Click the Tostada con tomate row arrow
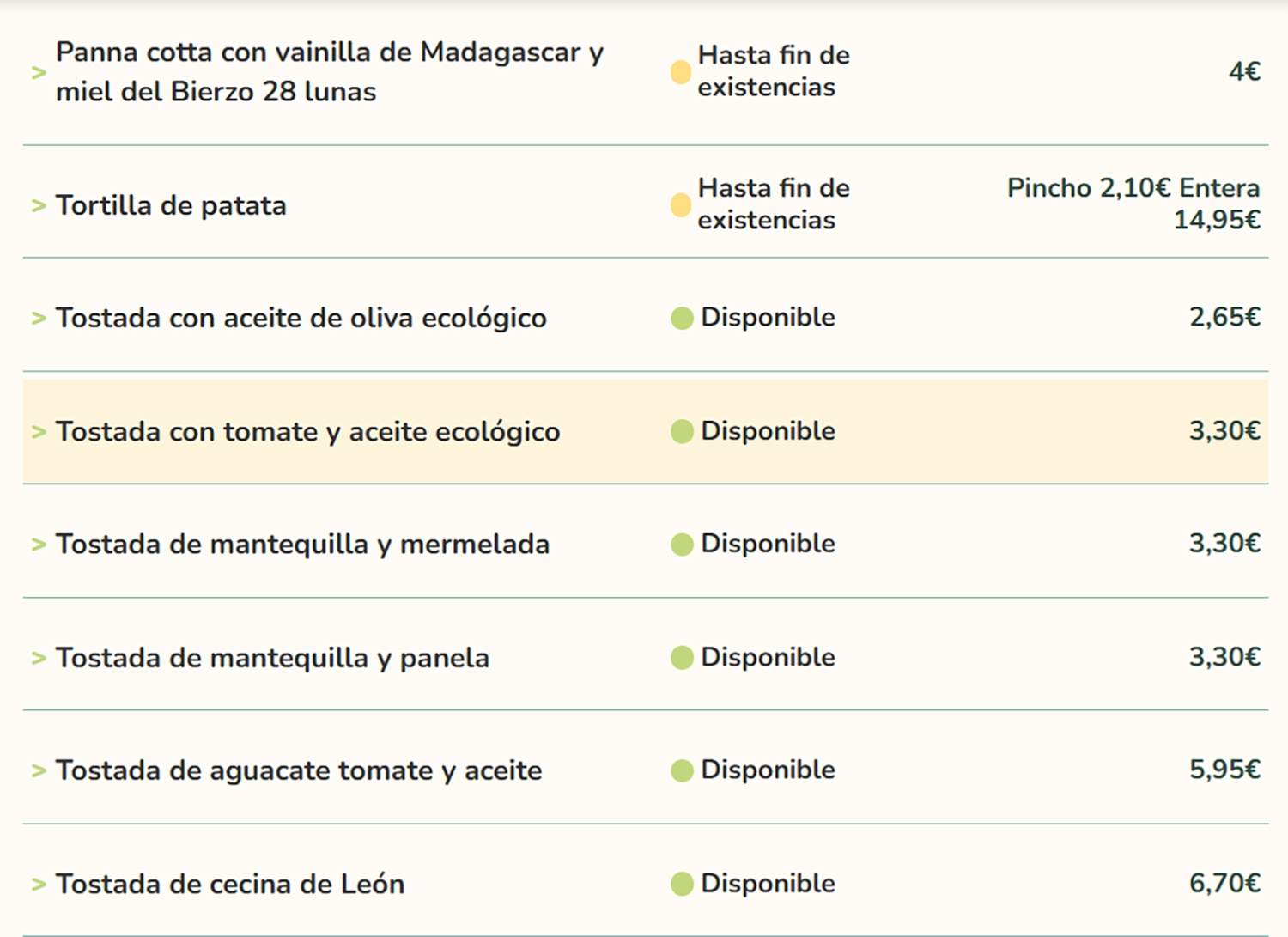This screenshot has height=937, width=1288. (x=38, y=432)
